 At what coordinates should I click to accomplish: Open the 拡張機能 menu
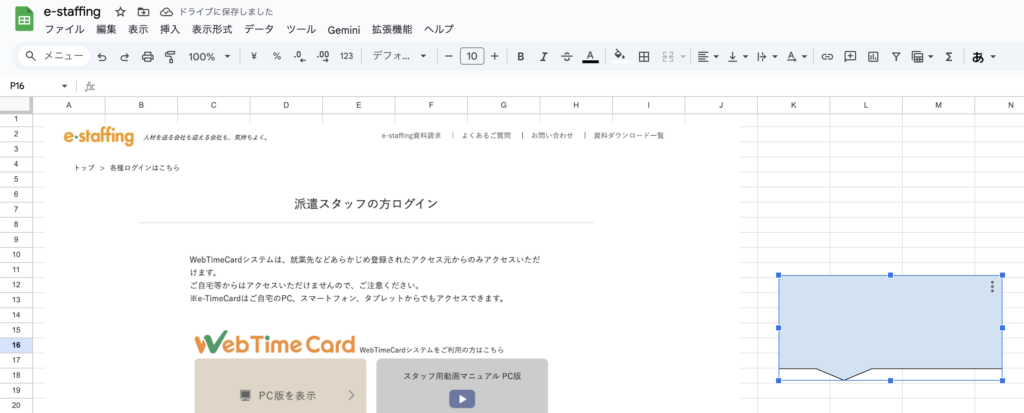coord(391,30)
